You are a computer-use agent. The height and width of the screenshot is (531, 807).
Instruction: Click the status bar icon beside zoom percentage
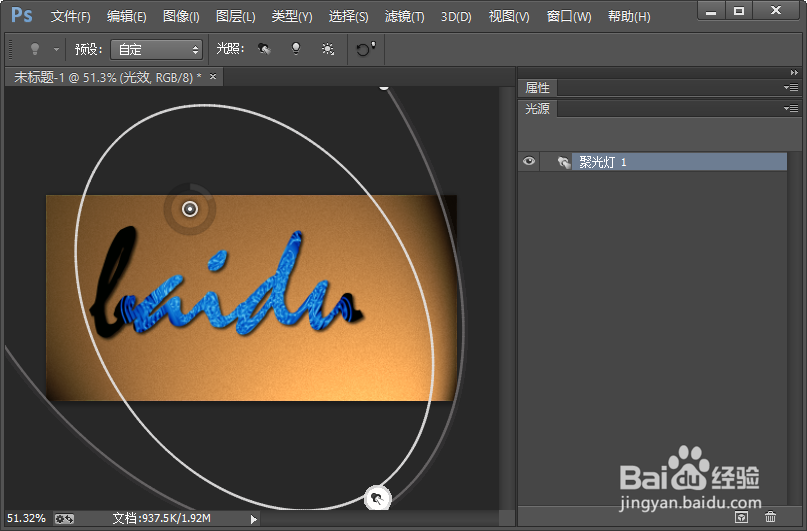(x=64, y=519)
